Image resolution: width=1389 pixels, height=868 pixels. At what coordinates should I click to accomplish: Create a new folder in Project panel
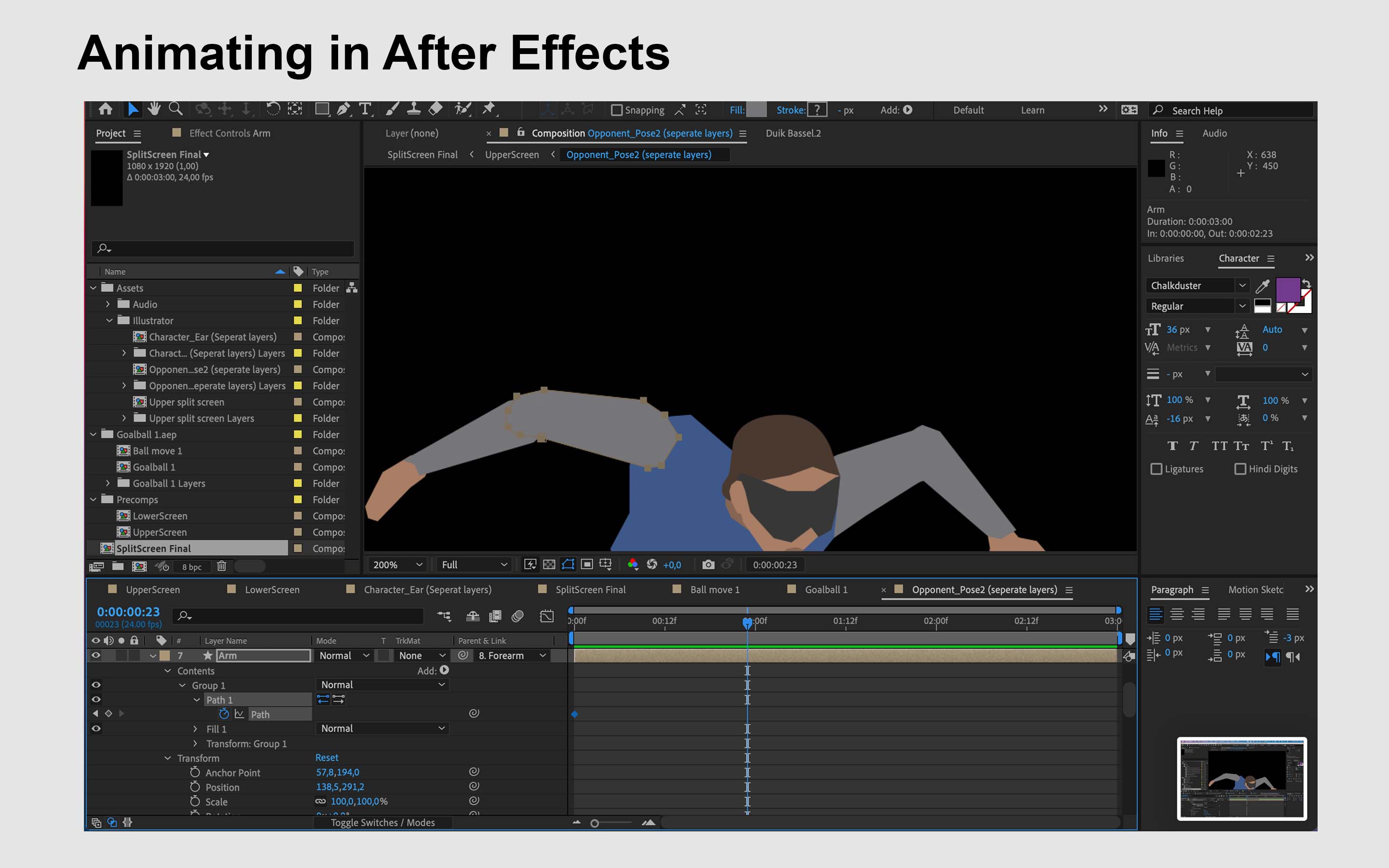[118, 567]
